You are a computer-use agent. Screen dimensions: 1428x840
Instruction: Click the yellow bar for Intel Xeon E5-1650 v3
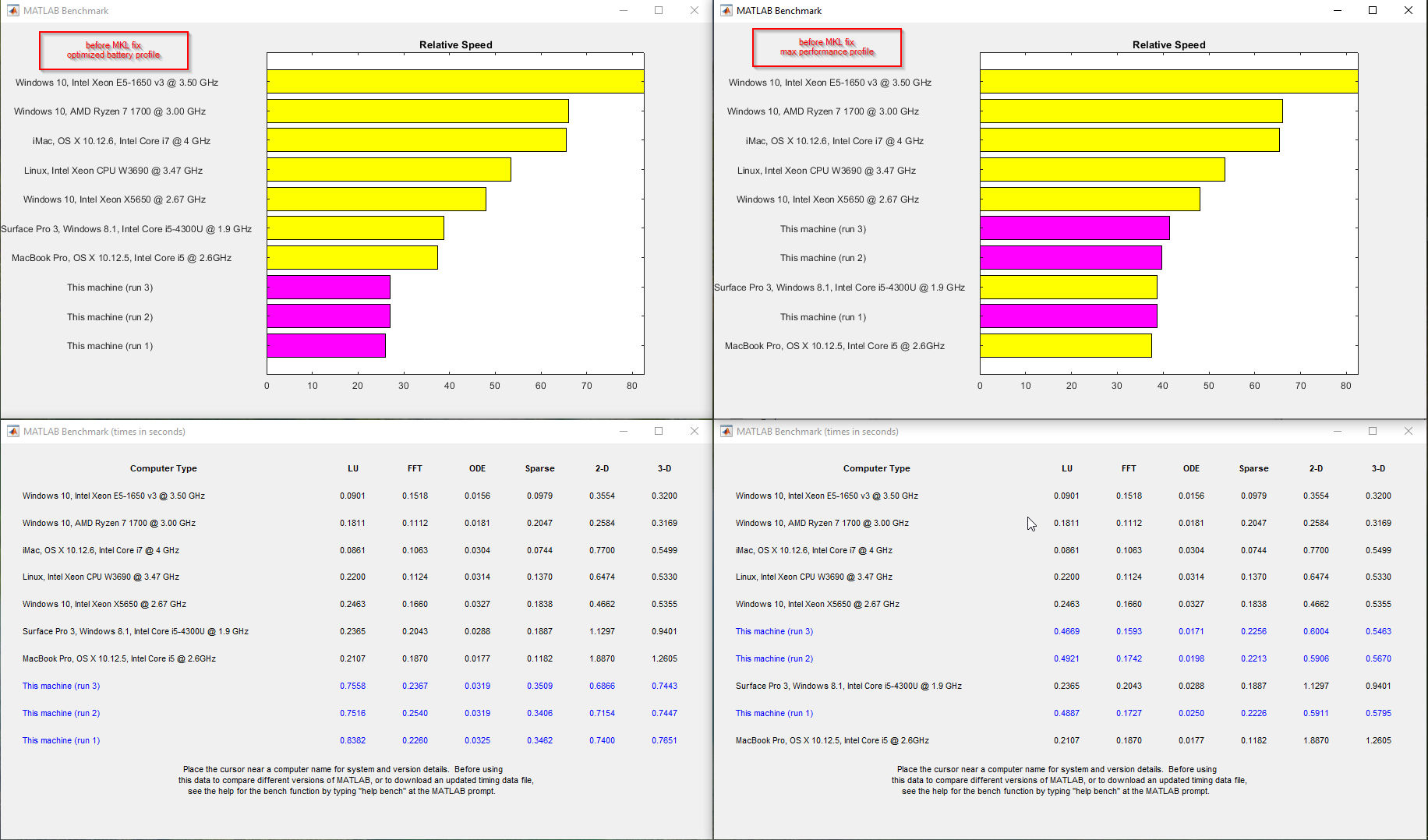452,81
